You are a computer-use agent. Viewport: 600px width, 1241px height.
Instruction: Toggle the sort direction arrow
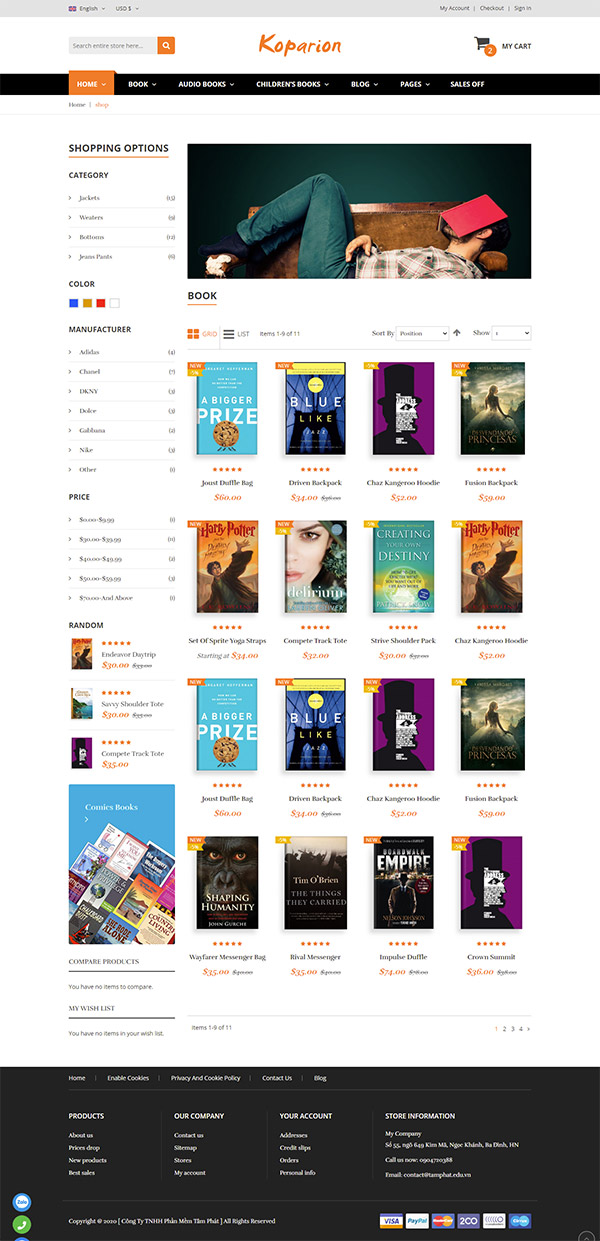point(457,333)
